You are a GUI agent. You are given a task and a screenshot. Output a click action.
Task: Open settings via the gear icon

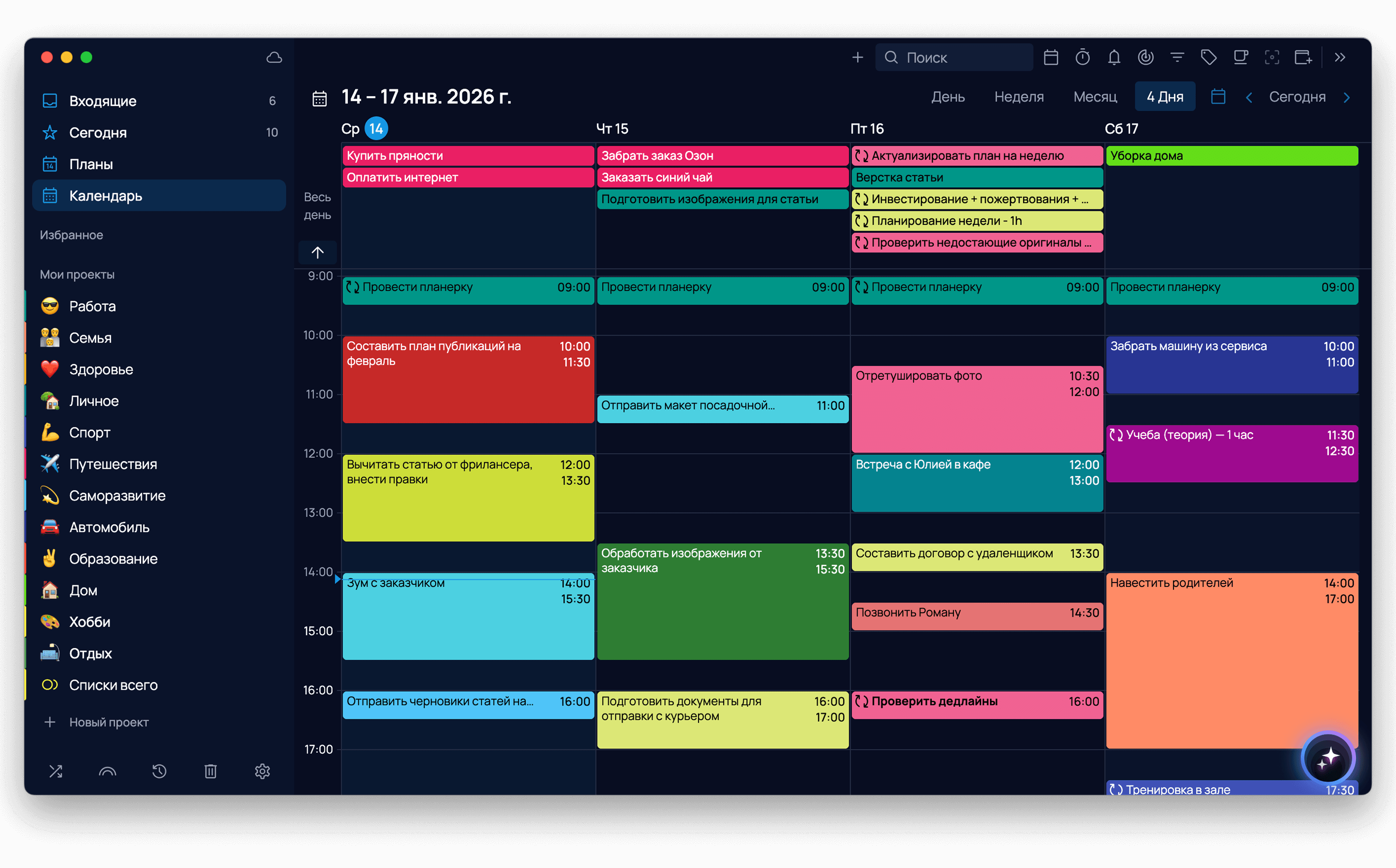(263, 772)
